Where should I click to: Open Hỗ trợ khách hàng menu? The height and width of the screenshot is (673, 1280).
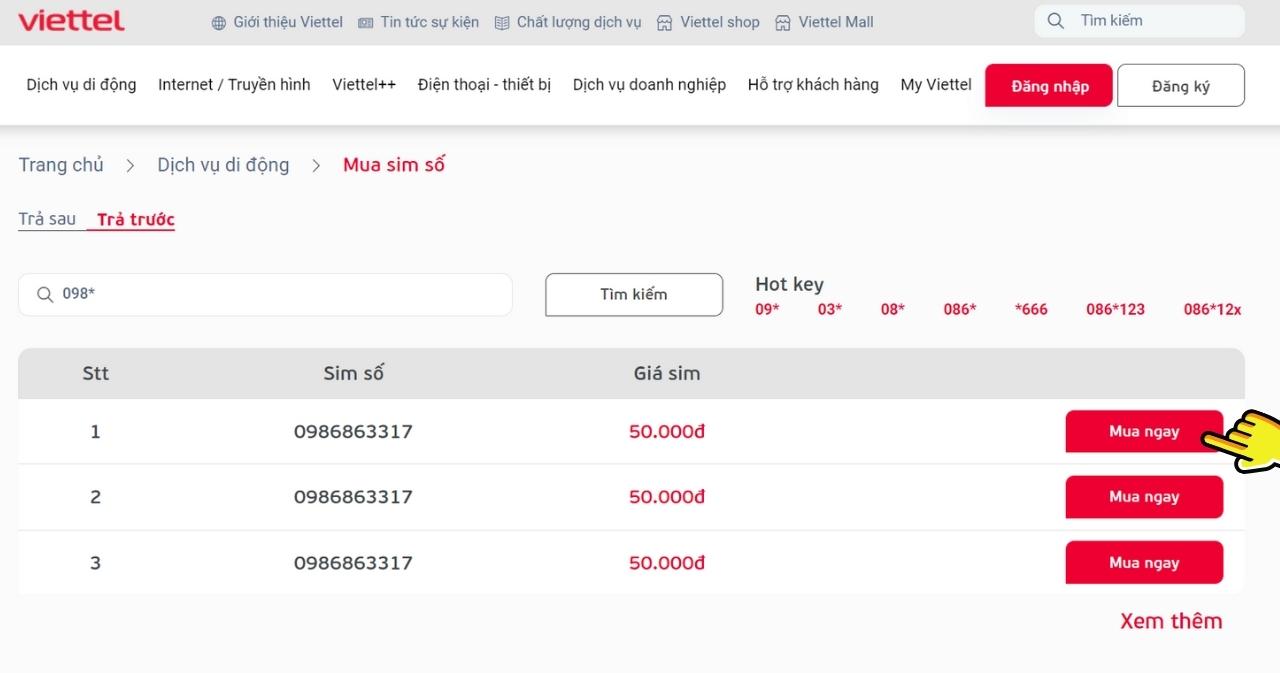tap(813, 85)
